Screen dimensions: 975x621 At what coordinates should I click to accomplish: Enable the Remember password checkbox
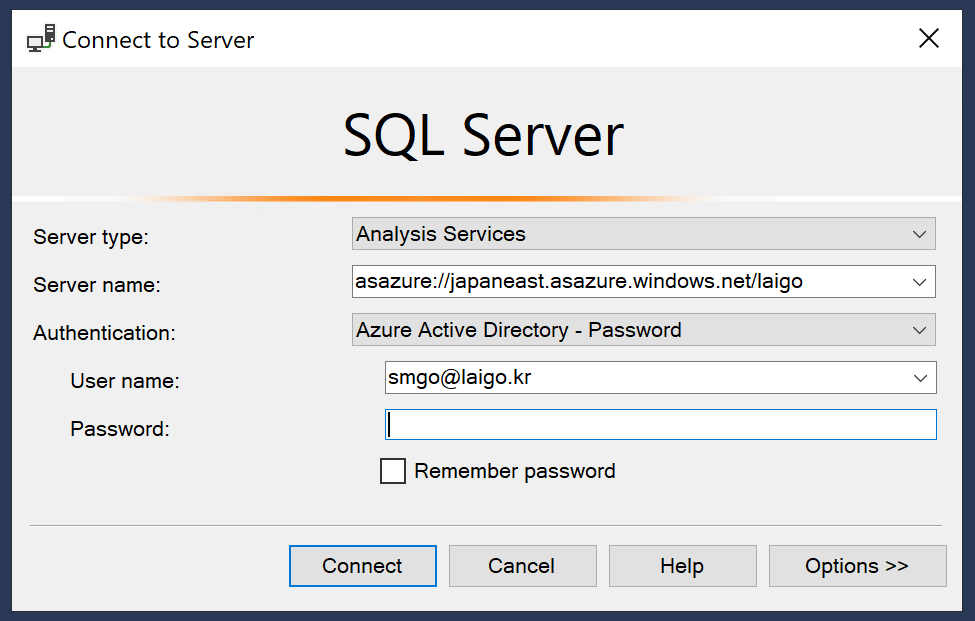point(393,471)
